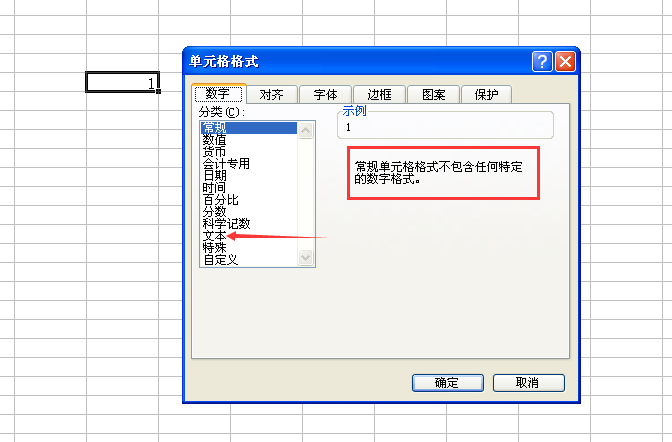
Task: Select 分数 in the category list
Action: [249, 212]
